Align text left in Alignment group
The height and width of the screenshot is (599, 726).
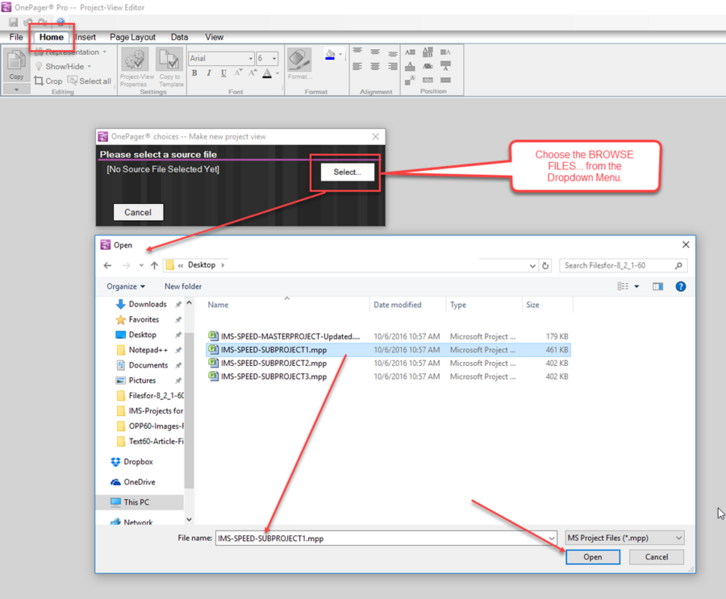[357, 67]
